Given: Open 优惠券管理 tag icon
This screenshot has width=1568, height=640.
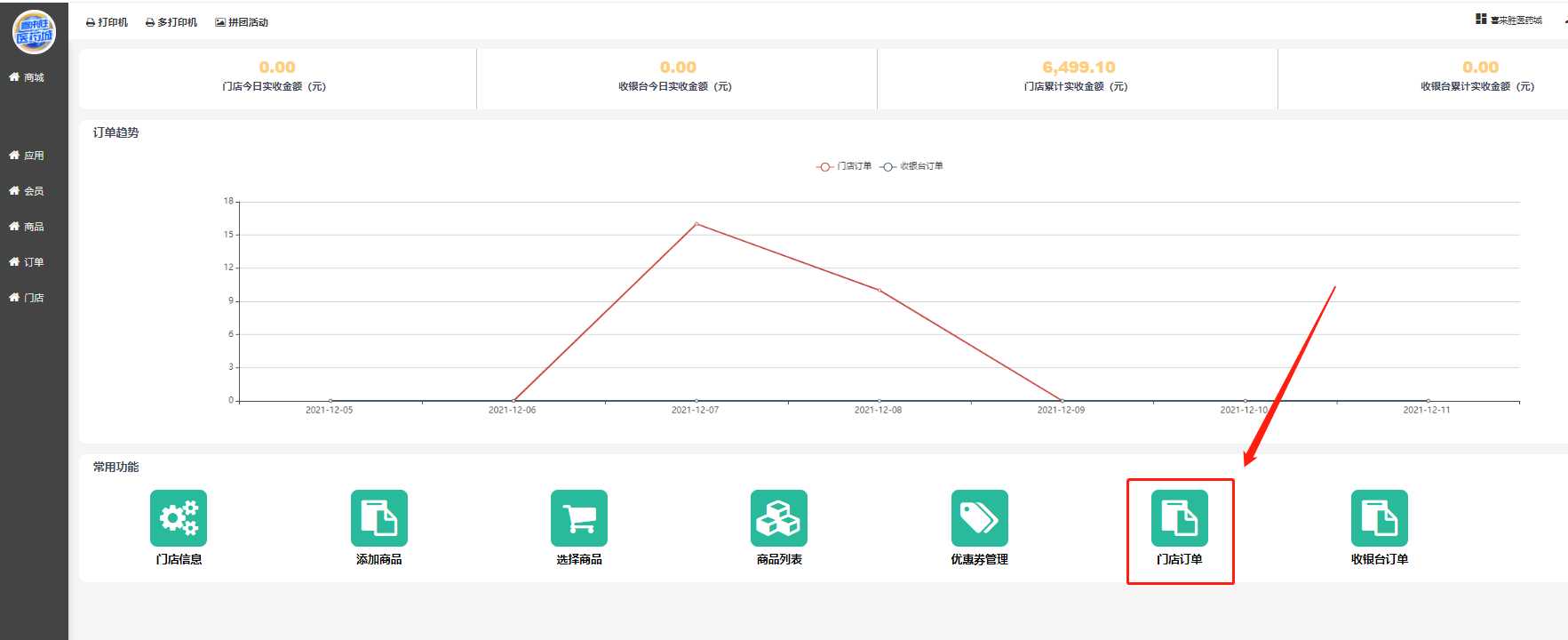Looking at the screenshot, I should click(x=979, y=518).
